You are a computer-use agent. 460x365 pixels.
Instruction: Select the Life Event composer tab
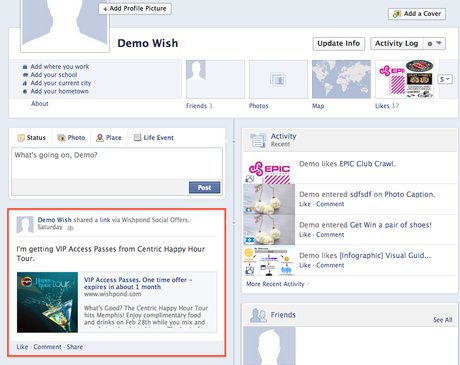(153, 138)
